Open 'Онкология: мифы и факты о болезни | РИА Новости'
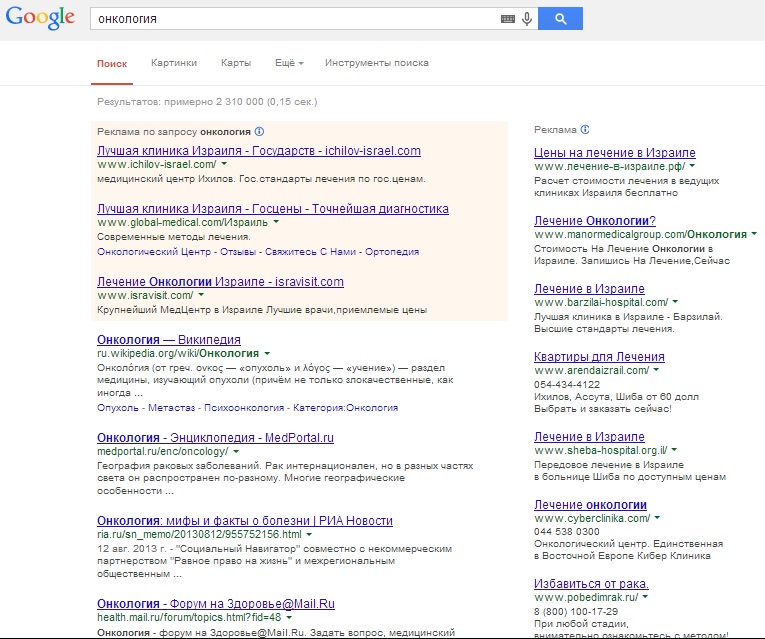The width and height of the screenshot is (765, 639). [x=244, y=521]
